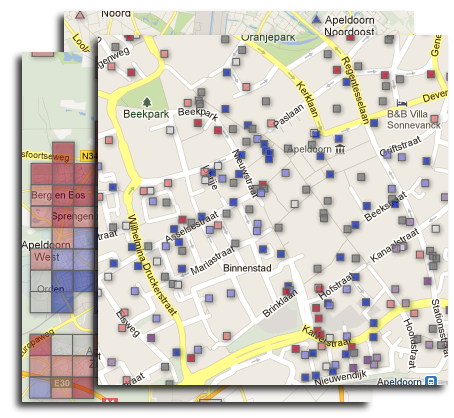Image resolution: width=454 pixels, height=418 pixels.
Task: Click the West label on back map
Action: [x=47, y=257]
